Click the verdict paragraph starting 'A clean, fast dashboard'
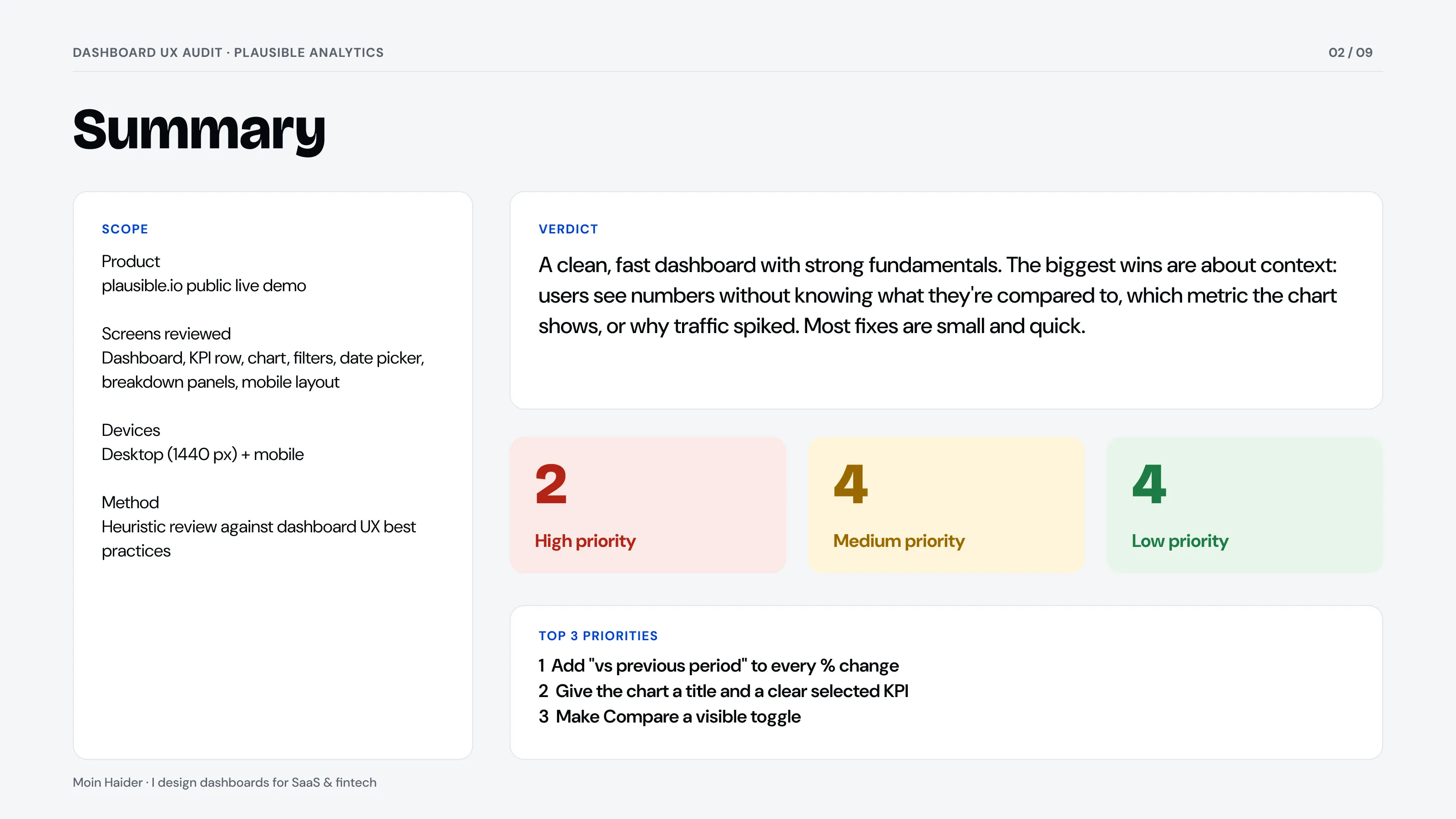The image size is (1456, 819). [937, 296]
